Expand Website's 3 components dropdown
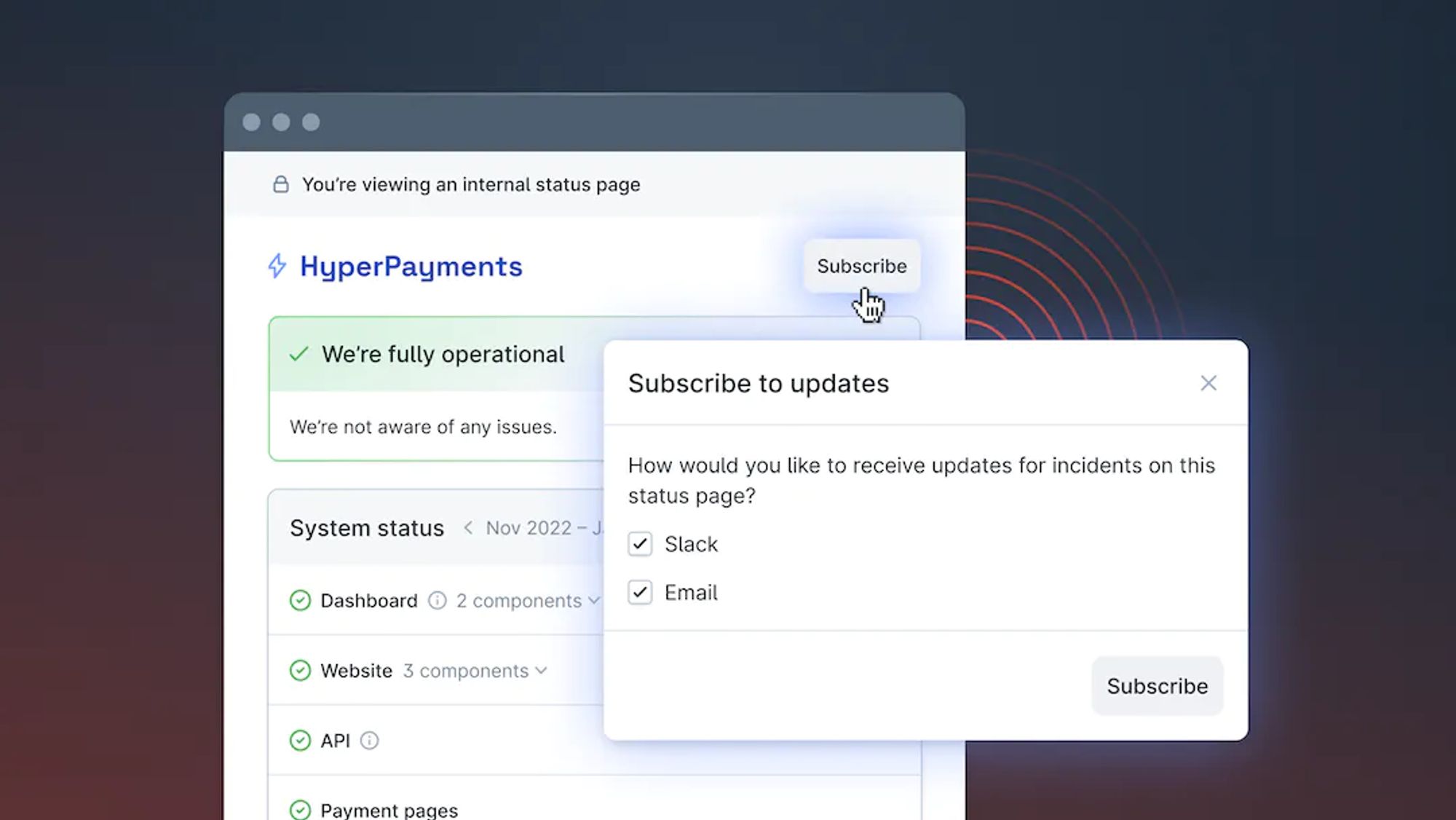This screenshot has width=1456, height=820. [475, 670]
